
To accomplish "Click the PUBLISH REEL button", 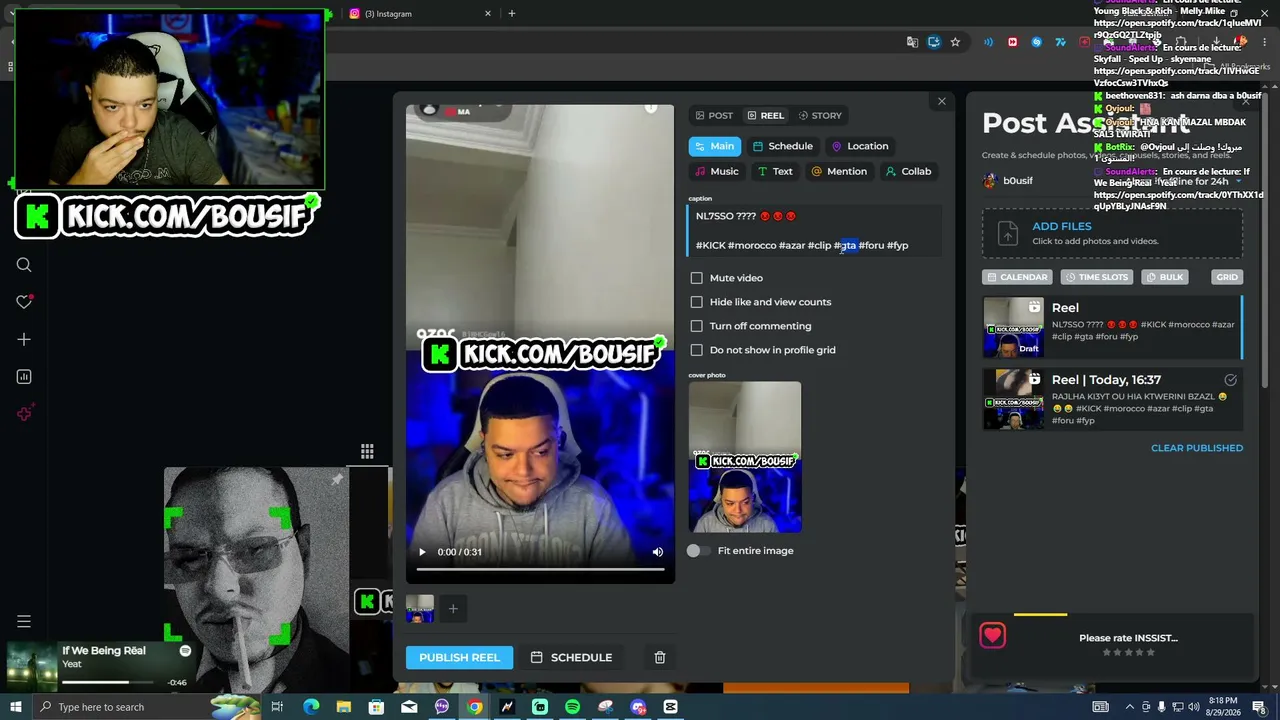I will click(459, 657).
